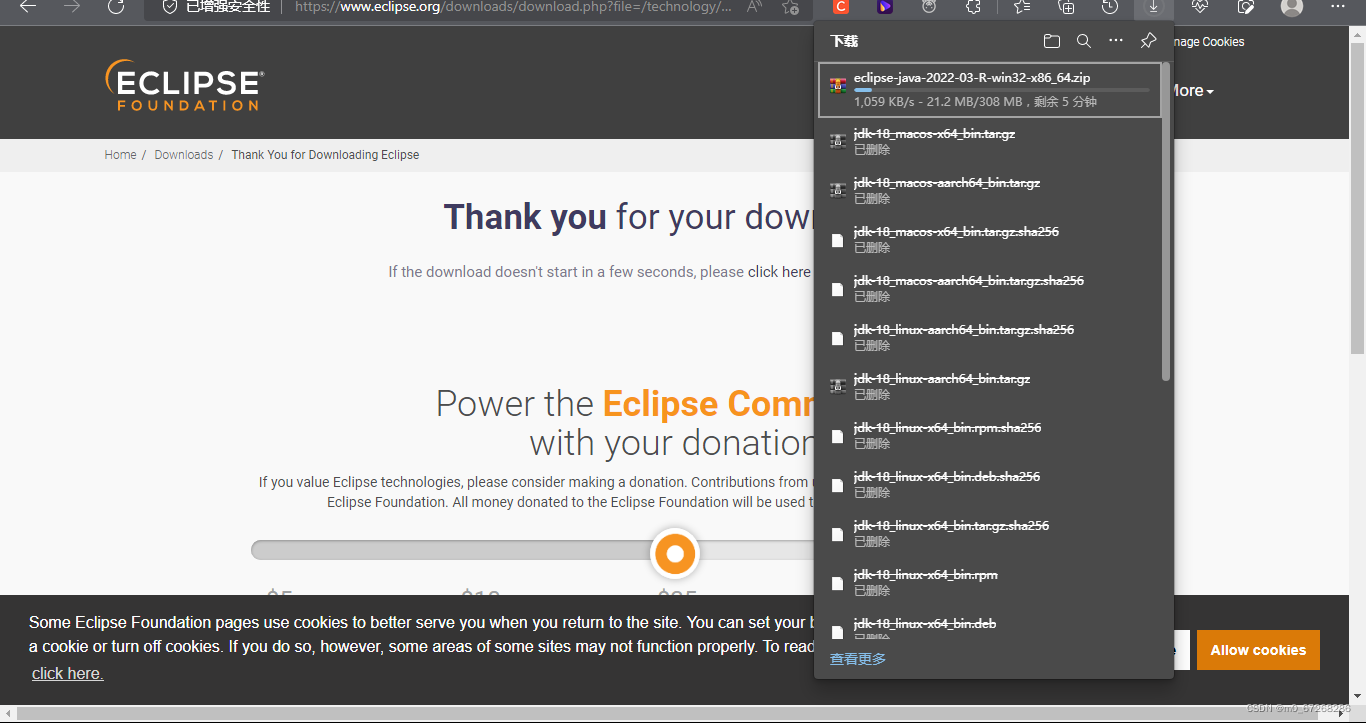1366x723 pixels.
Task: Click the address bar URL field
Action: pyautogui.click(x=513, y=7)
